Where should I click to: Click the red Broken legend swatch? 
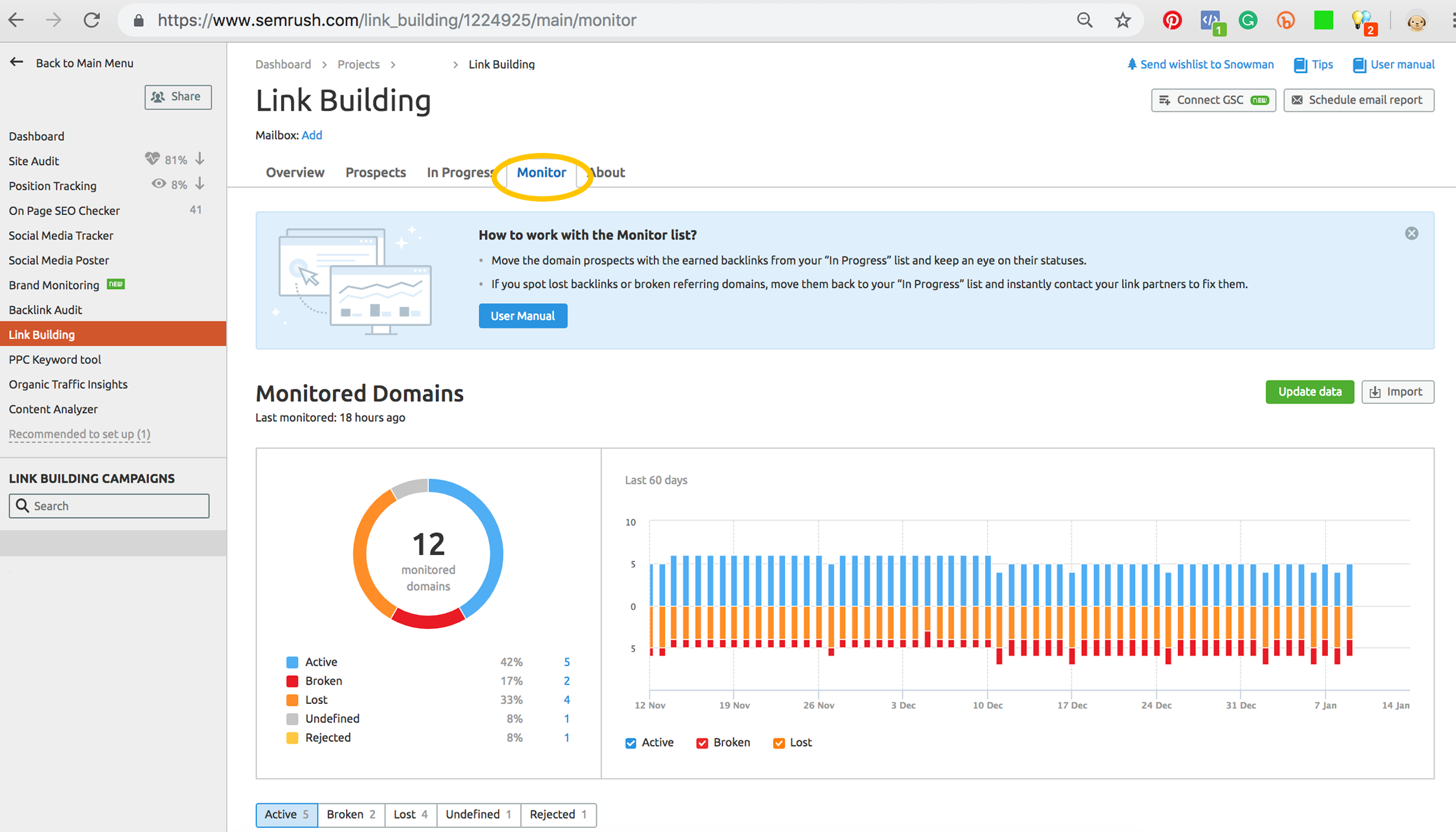point(292,681)
